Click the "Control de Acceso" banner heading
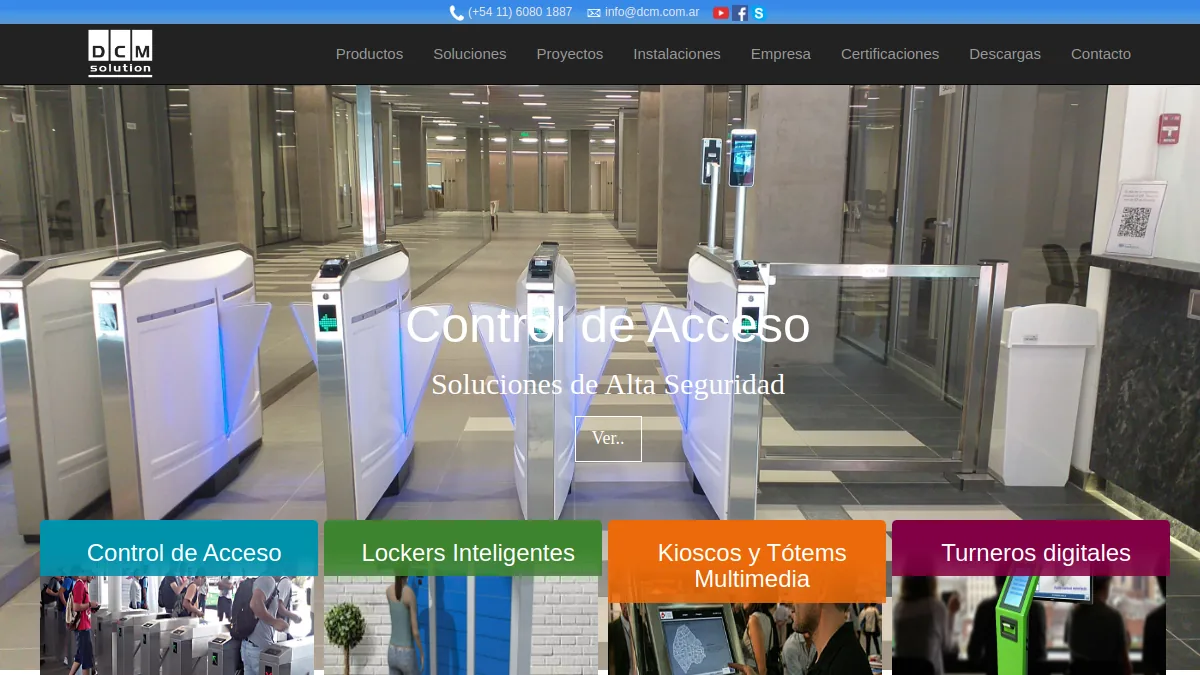The image size is (1200, 675). [x=608, y=325]
